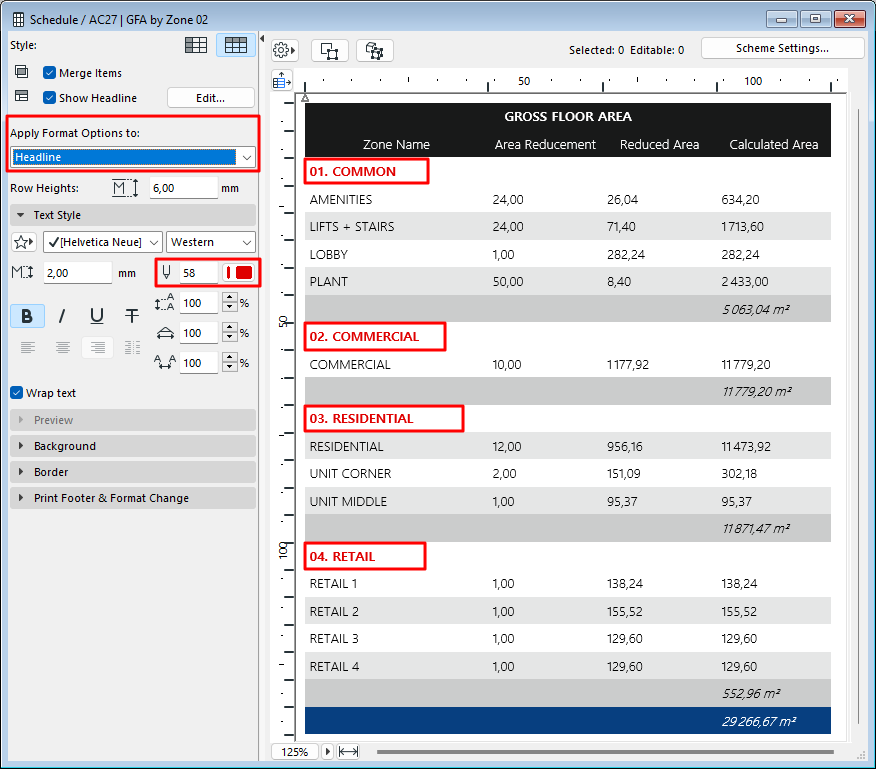Viewport: 876px width, 769px height.
Task: Click the Scheme Settings button
Action: tap(782, 48)
